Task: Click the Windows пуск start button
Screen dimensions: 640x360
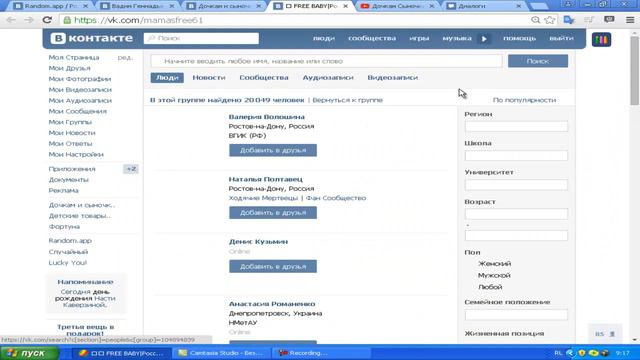Action: (x=29, y=353)
